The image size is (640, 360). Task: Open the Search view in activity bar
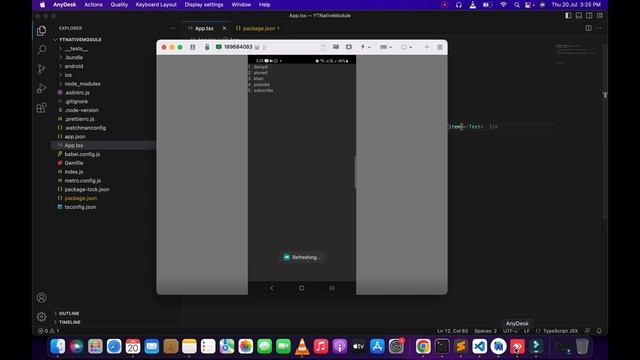tap(41, 50)
